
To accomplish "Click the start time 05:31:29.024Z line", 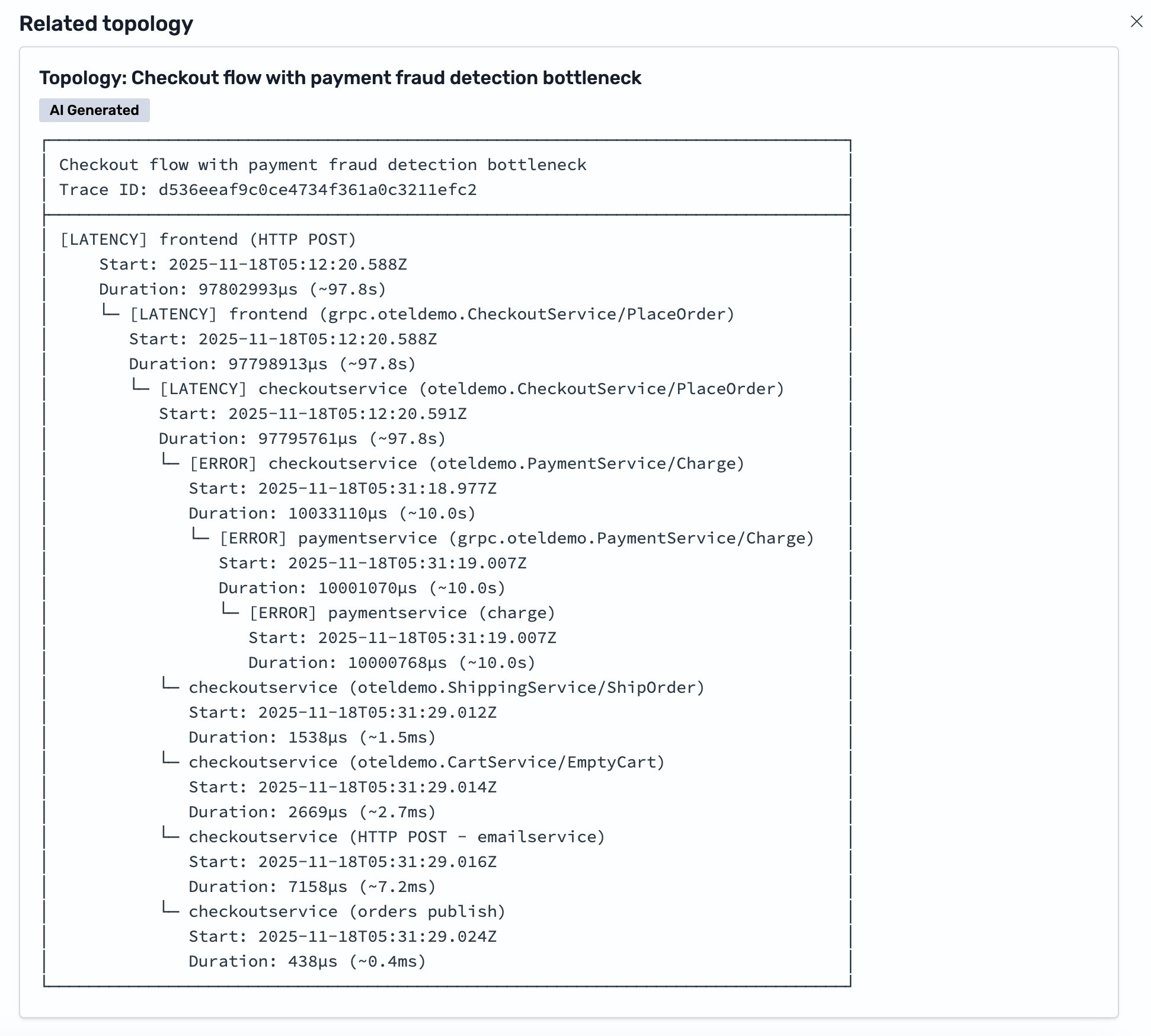I will 343,936.
